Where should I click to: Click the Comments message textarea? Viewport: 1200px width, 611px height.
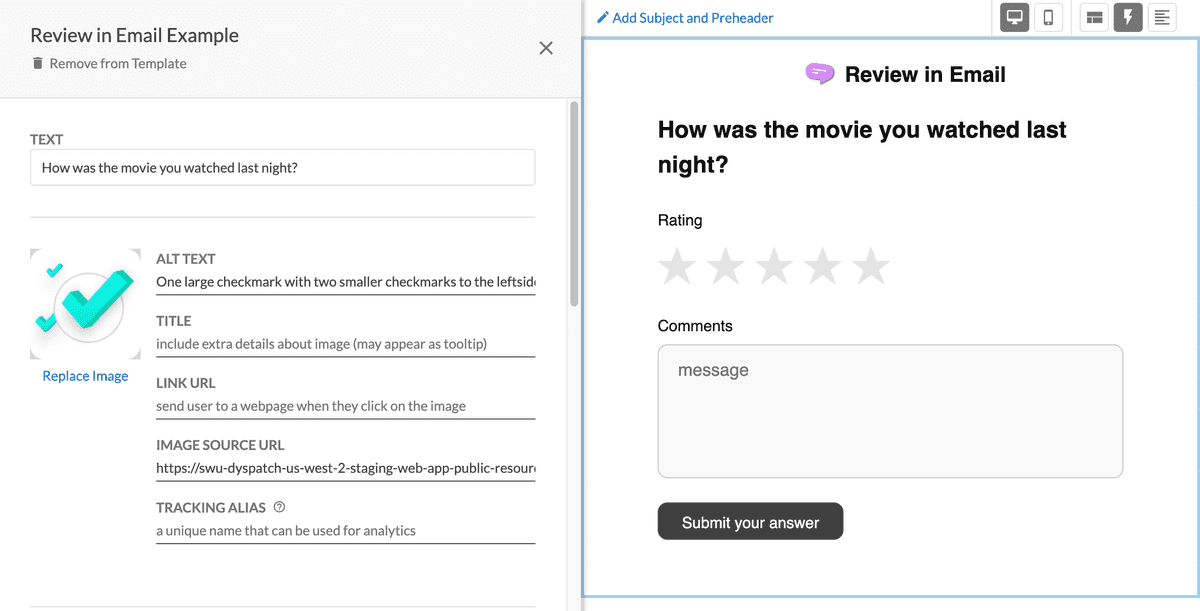pyautogui.click(x=890, y=411)
